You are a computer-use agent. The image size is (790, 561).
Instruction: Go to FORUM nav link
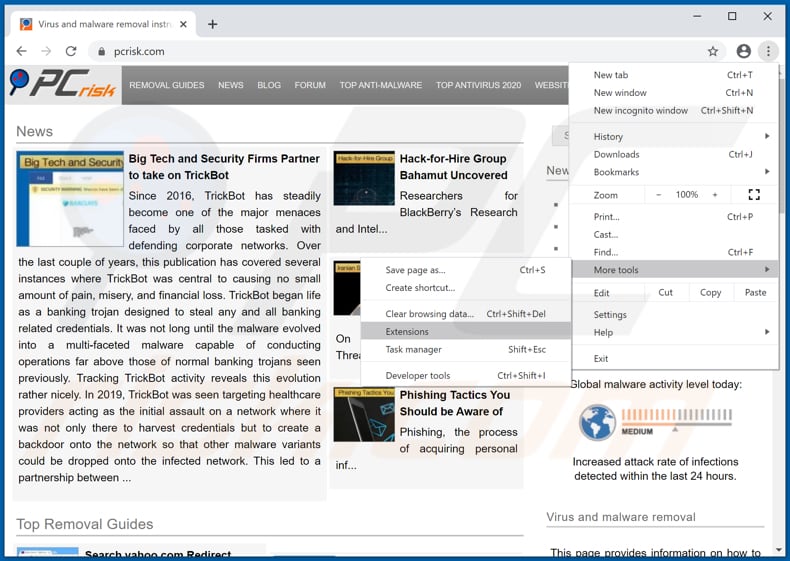coord(310,85)
